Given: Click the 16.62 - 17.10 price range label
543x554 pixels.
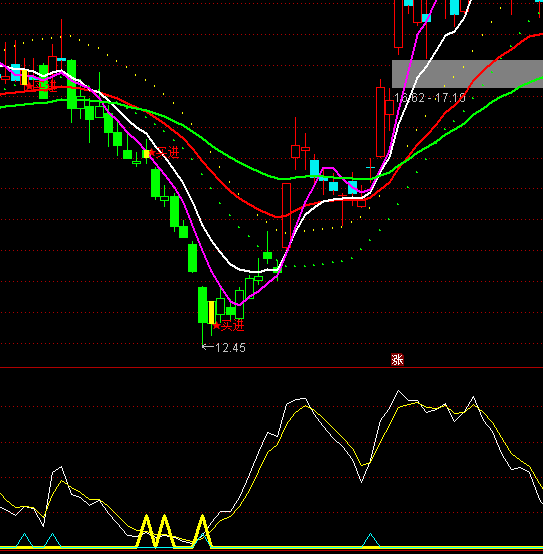Looking at the screenshot, I should click(430, 98).
